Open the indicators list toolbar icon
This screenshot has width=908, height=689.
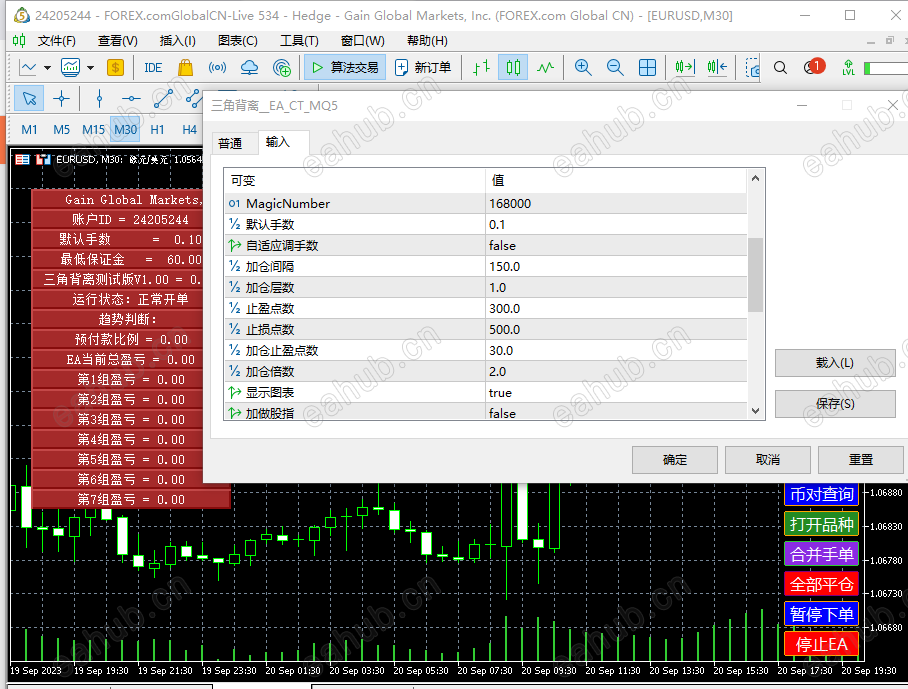pos(71,68)
